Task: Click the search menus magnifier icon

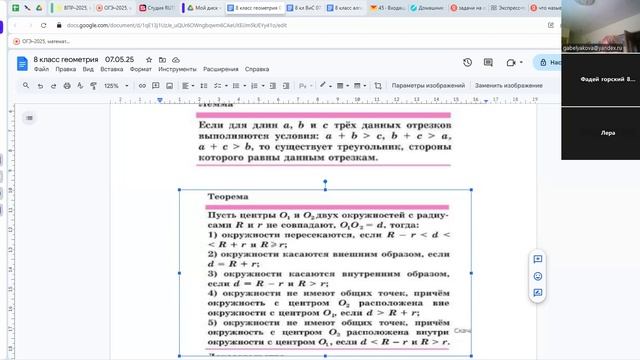Action: click(x=26, y=86)
